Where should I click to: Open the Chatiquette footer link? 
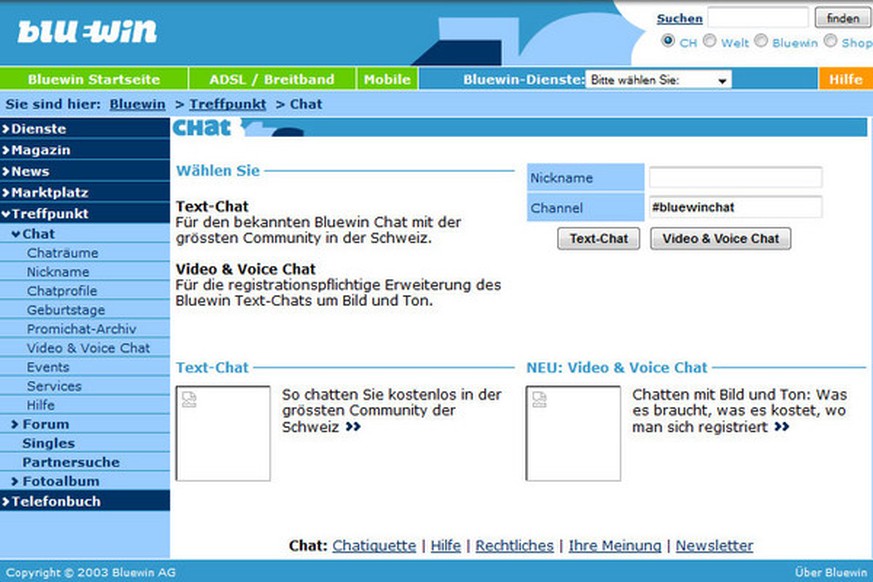[x=374, y=546]
